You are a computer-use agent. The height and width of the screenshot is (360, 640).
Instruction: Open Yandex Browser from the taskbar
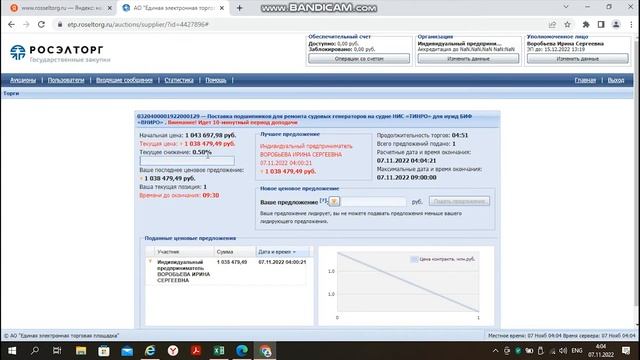tap(173, 351)
